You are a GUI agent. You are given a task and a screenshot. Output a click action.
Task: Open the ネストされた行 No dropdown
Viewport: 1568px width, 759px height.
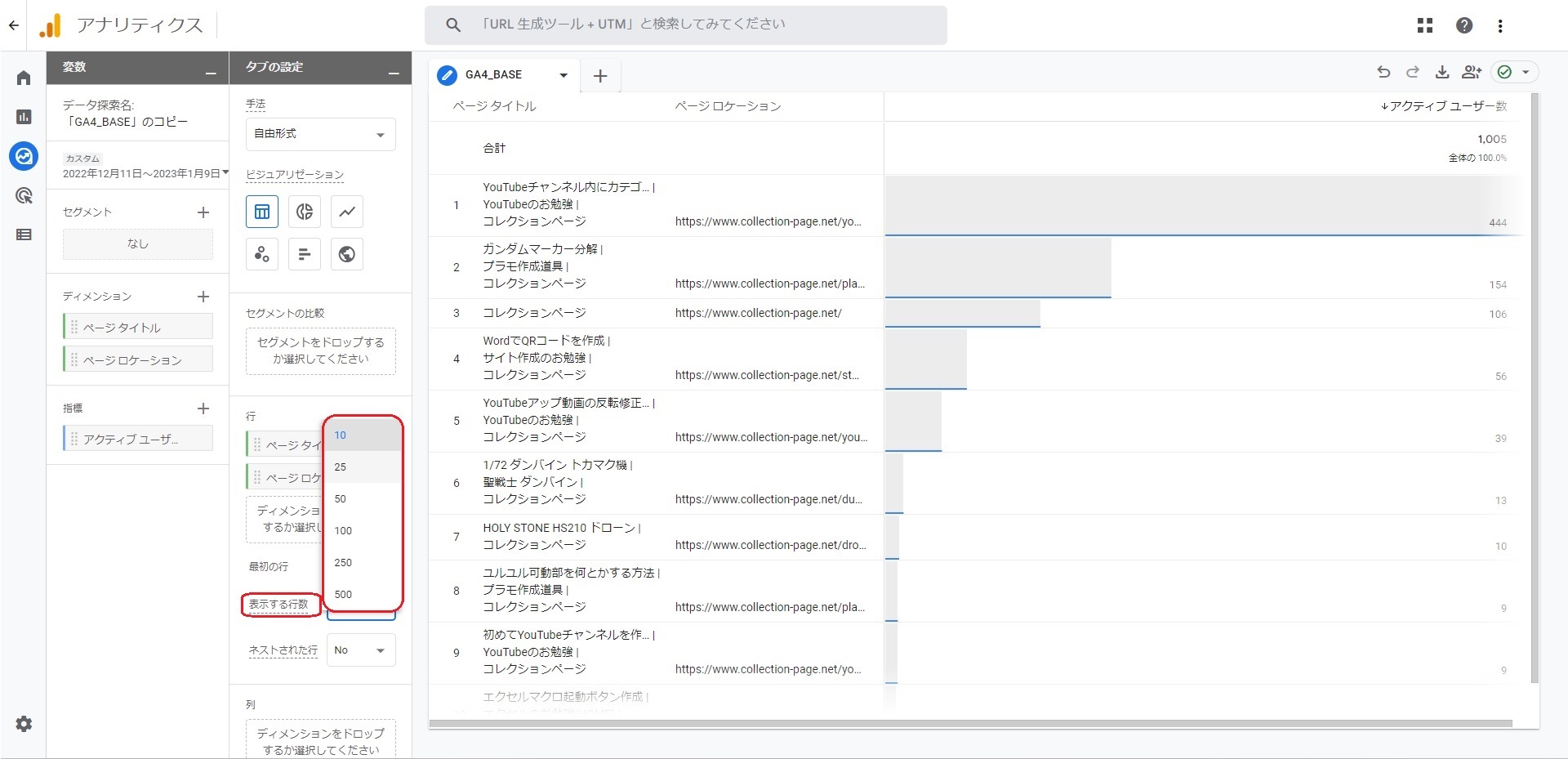pyautogui.click(x=361, y=650)
